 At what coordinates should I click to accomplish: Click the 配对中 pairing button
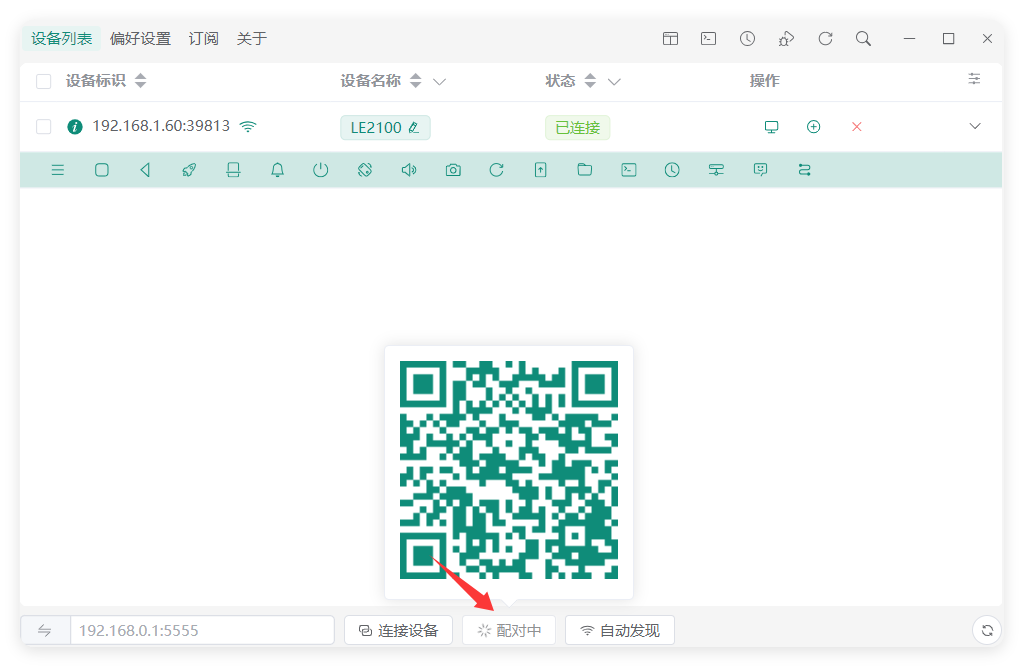coord(509,630)
